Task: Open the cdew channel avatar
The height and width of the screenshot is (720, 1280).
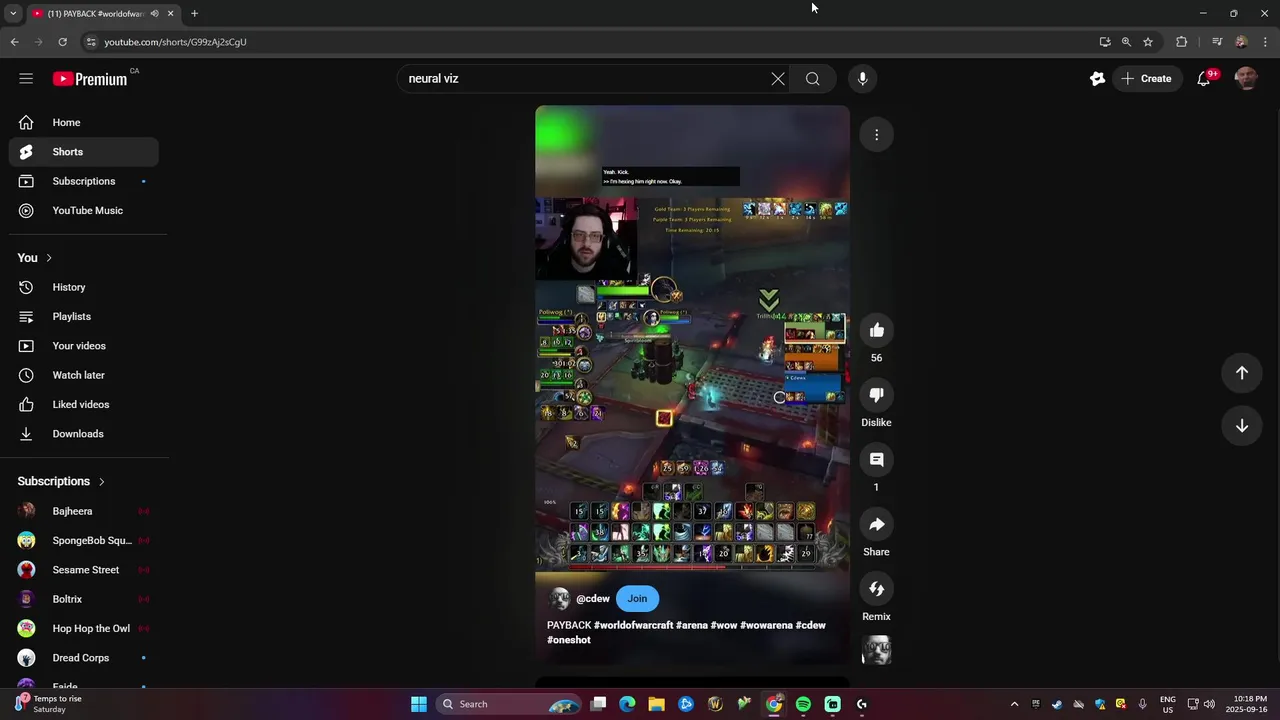Action: click(560, 598)
